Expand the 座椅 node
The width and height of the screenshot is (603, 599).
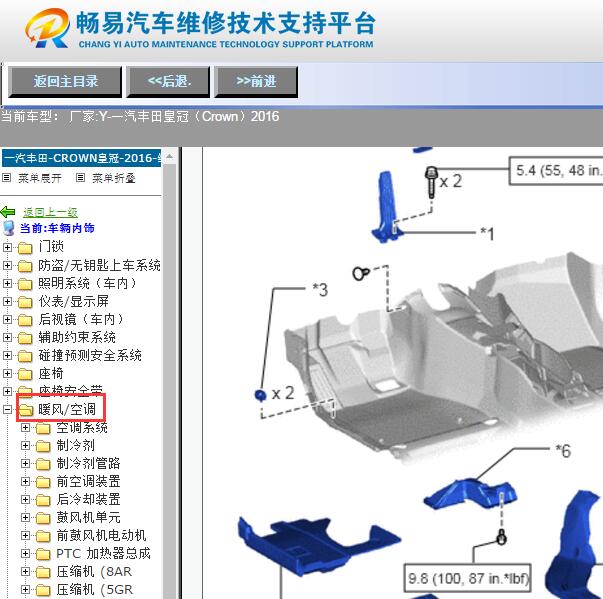[7, 373]
